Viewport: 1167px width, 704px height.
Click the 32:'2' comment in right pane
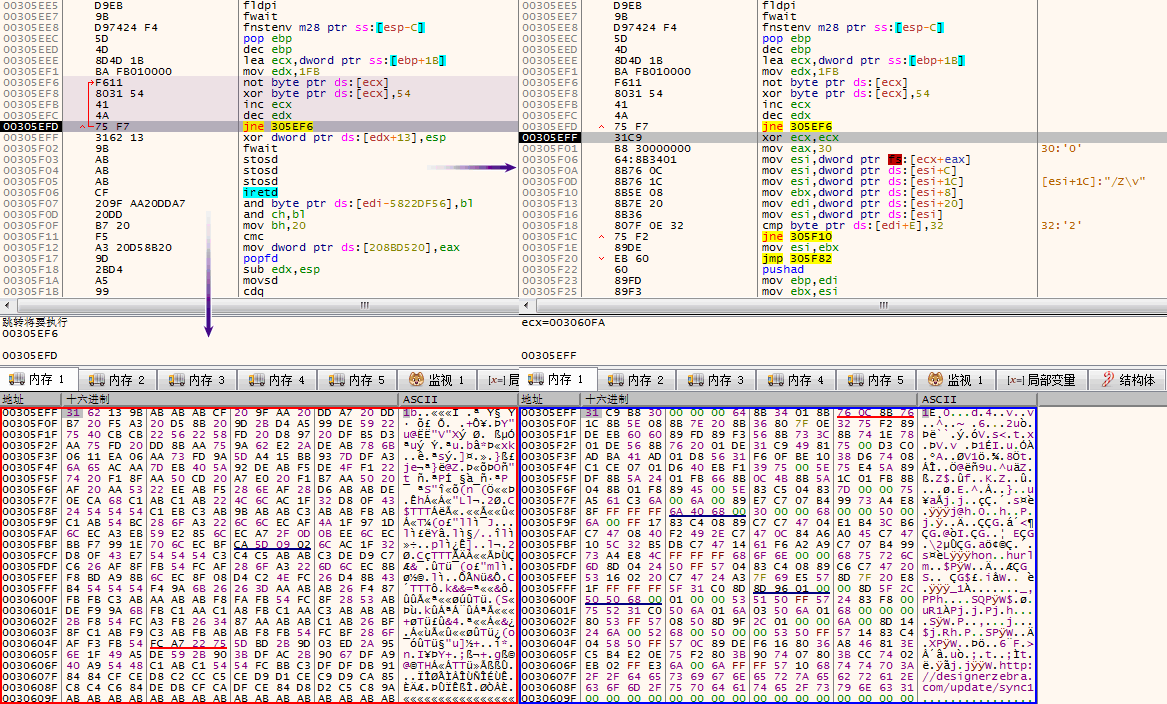point(1061,225)
